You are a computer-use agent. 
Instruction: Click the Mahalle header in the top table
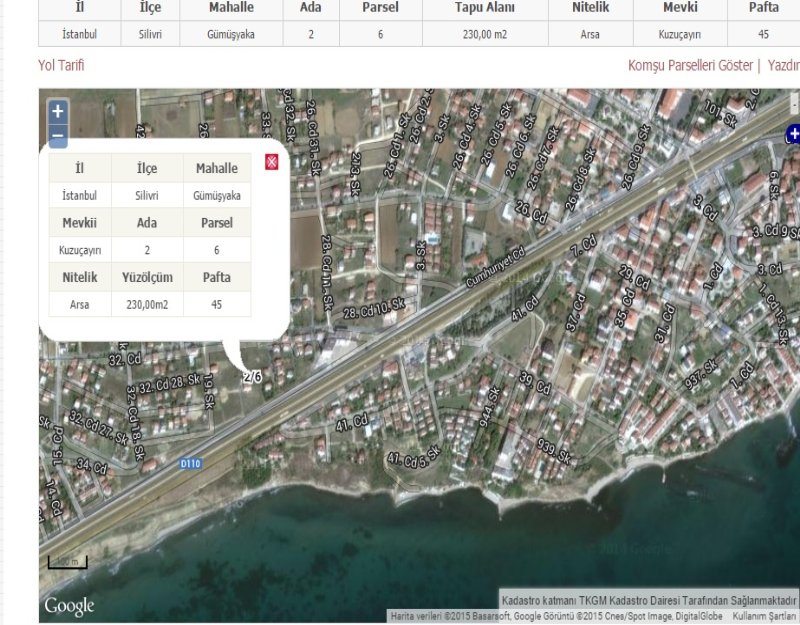pos(231,8)
